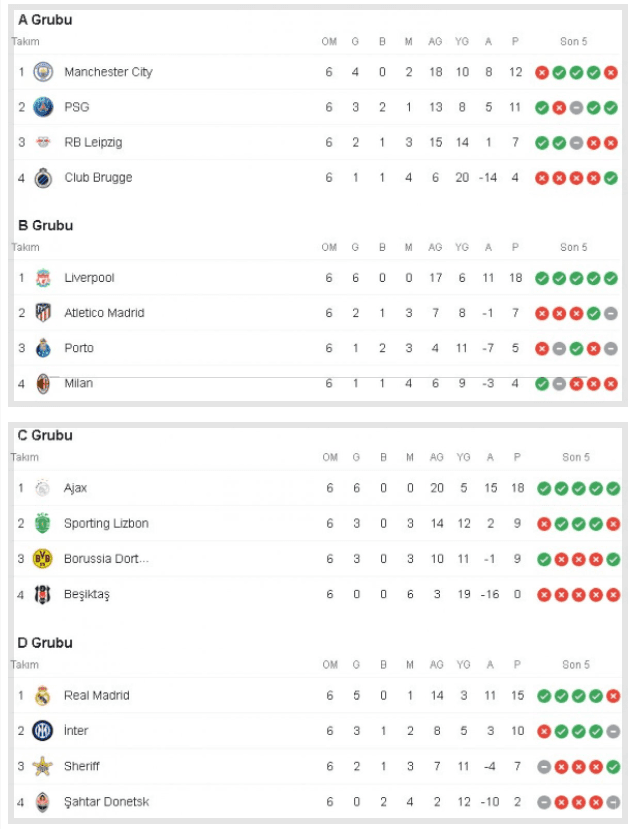Click the C Grubu heading

coord(45,436)
